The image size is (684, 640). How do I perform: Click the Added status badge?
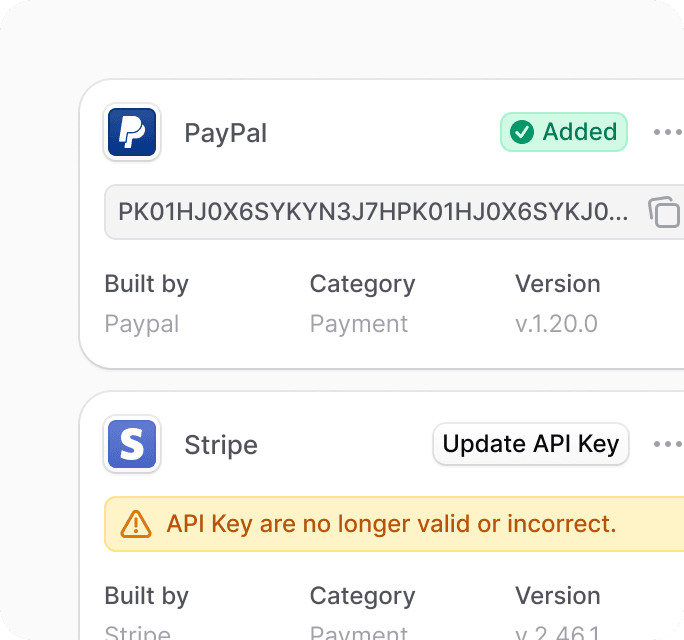coord(564,132)
